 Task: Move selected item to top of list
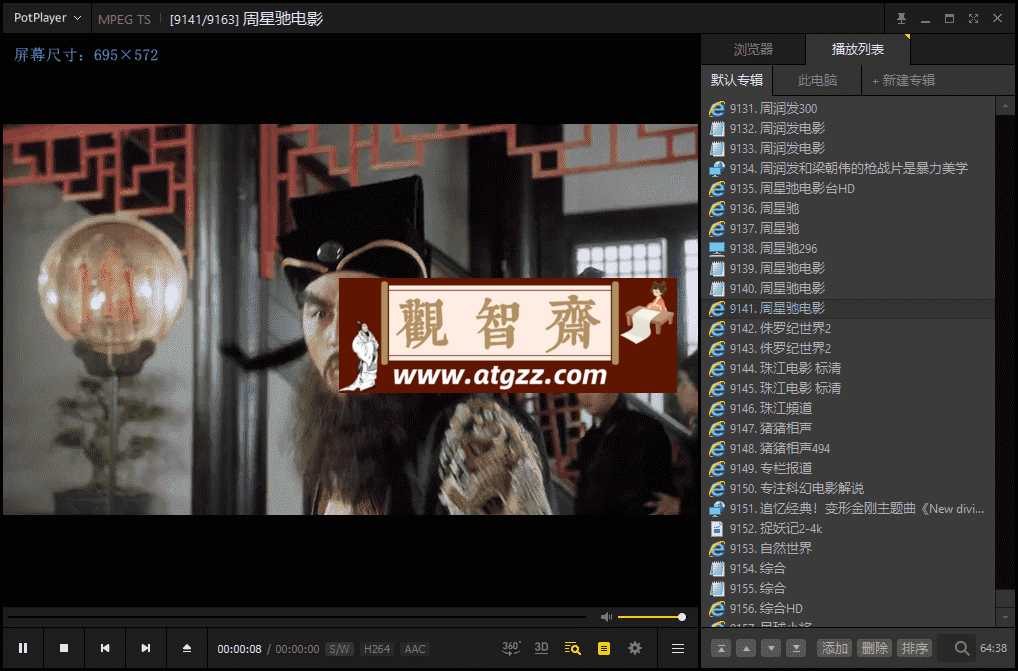pyautogui.click(x=721, y=648)
